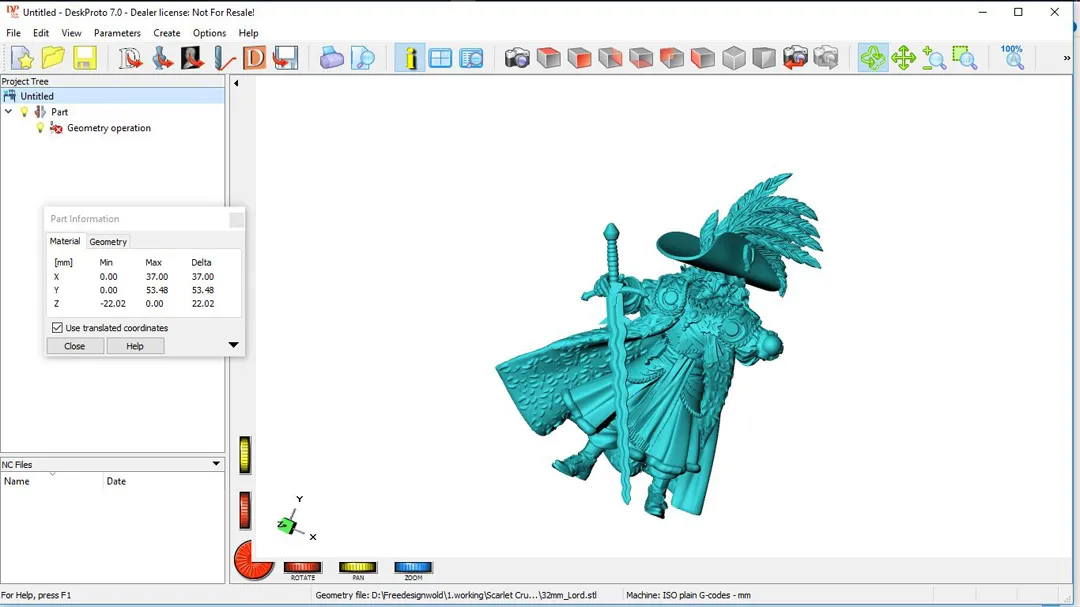Open the Parameters menu
1080x607 pixels.
click(117, 33)
